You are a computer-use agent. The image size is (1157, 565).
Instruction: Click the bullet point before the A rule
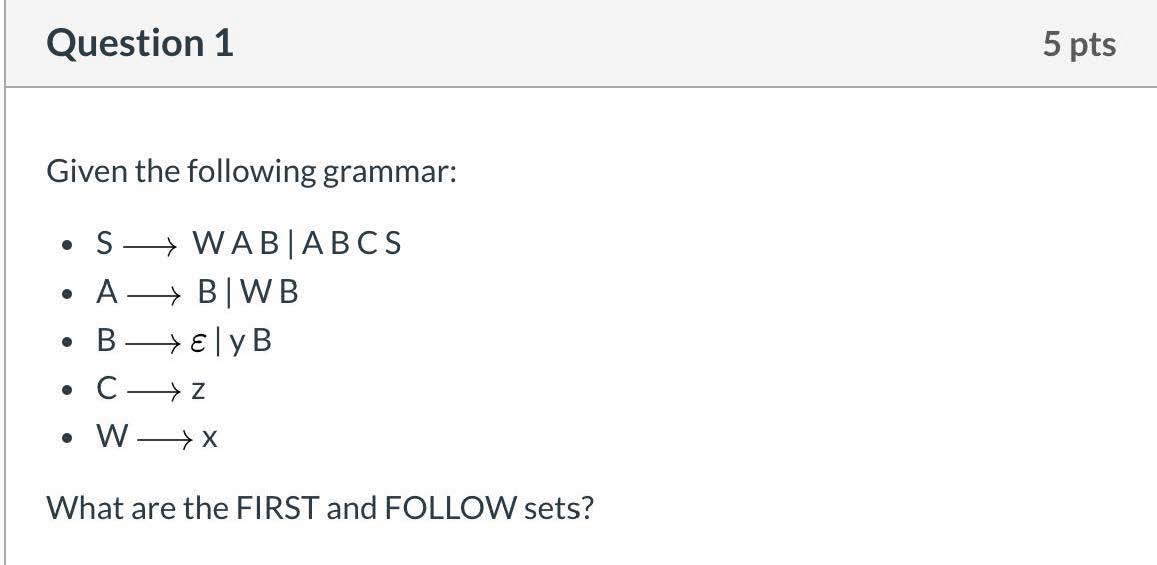(x=66, y=293)
